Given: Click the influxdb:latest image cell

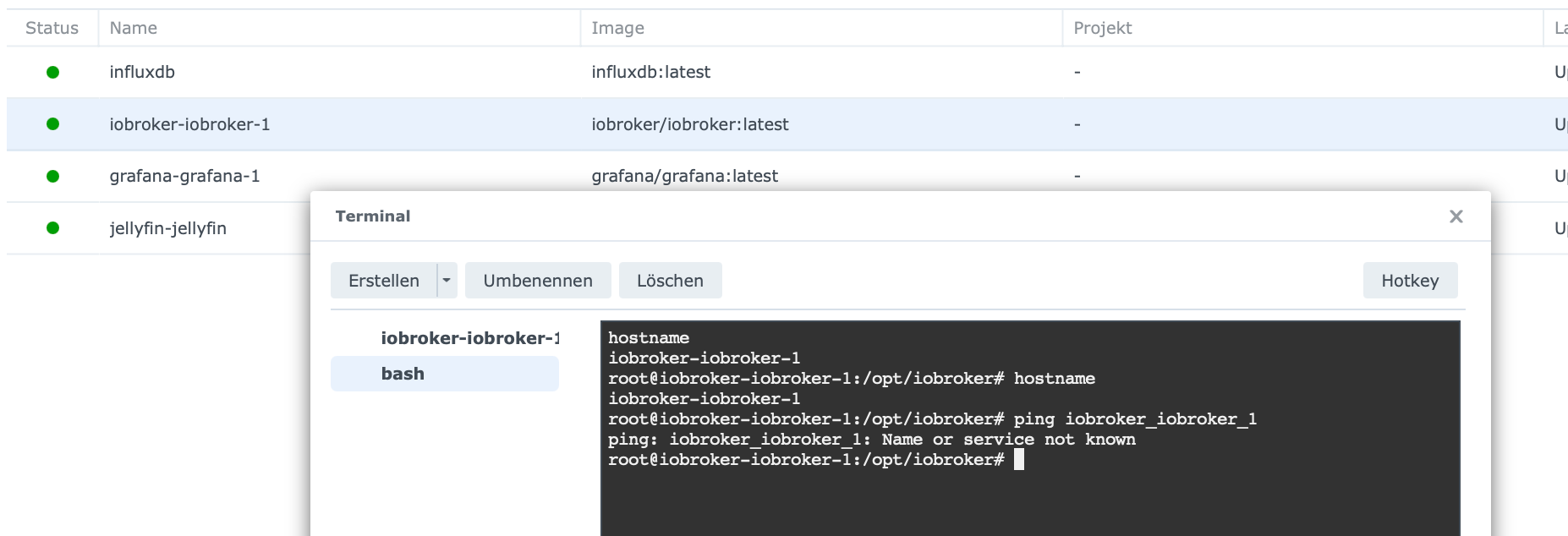Looking at the screenshot, I should 650,73.
